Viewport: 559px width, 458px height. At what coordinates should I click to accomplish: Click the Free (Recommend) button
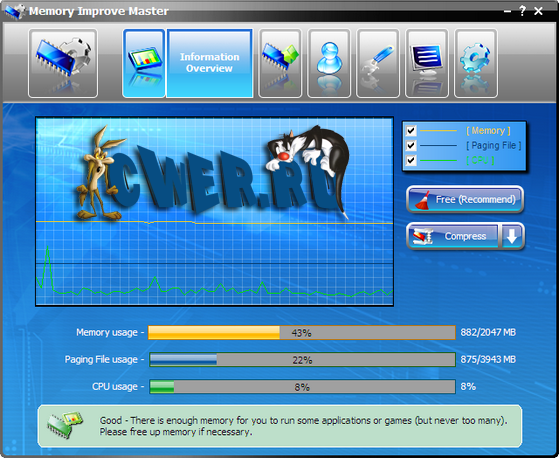click(465, 199)
